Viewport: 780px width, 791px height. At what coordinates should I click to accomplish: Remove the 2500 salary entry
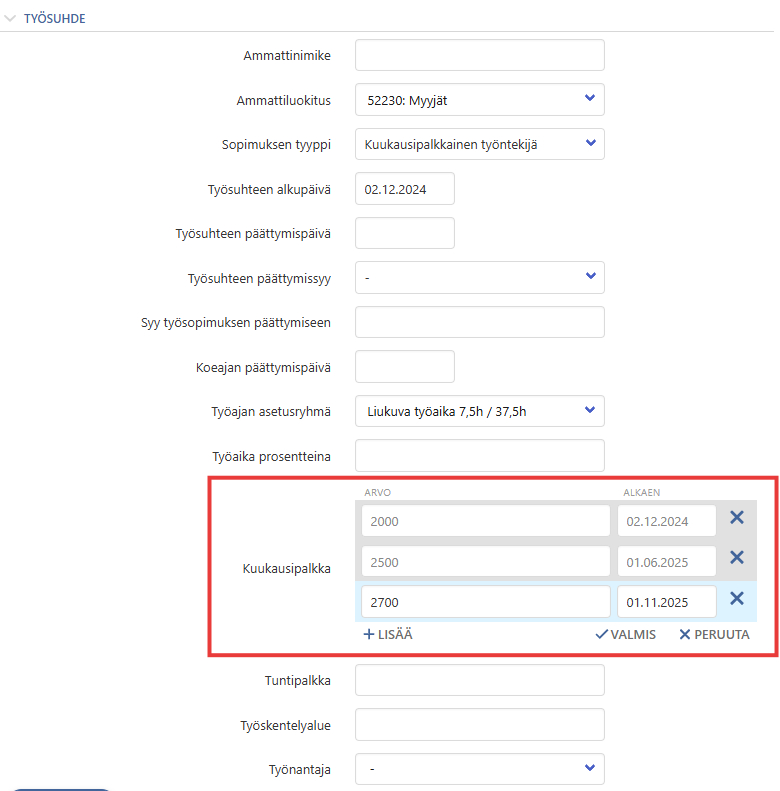pyautogui.click(x=737, y=558)
